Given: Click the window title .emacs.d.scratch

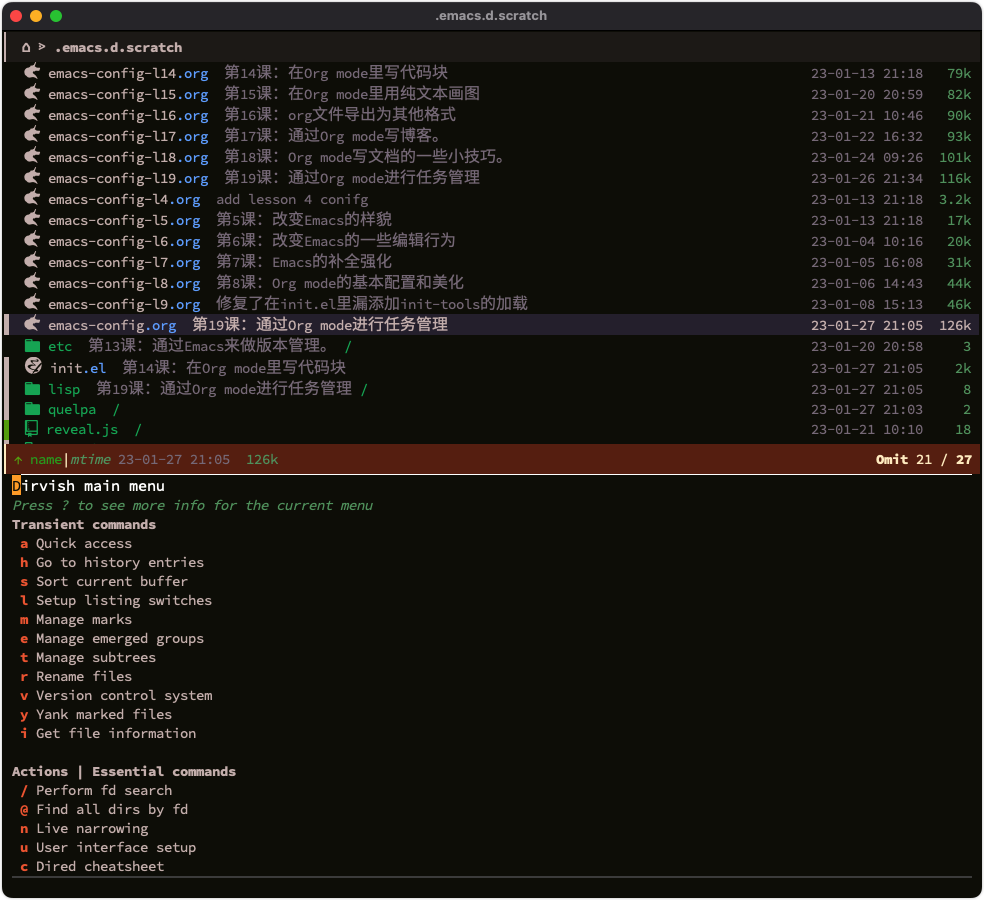Looking at the screenshot, I should click(491, 16).
